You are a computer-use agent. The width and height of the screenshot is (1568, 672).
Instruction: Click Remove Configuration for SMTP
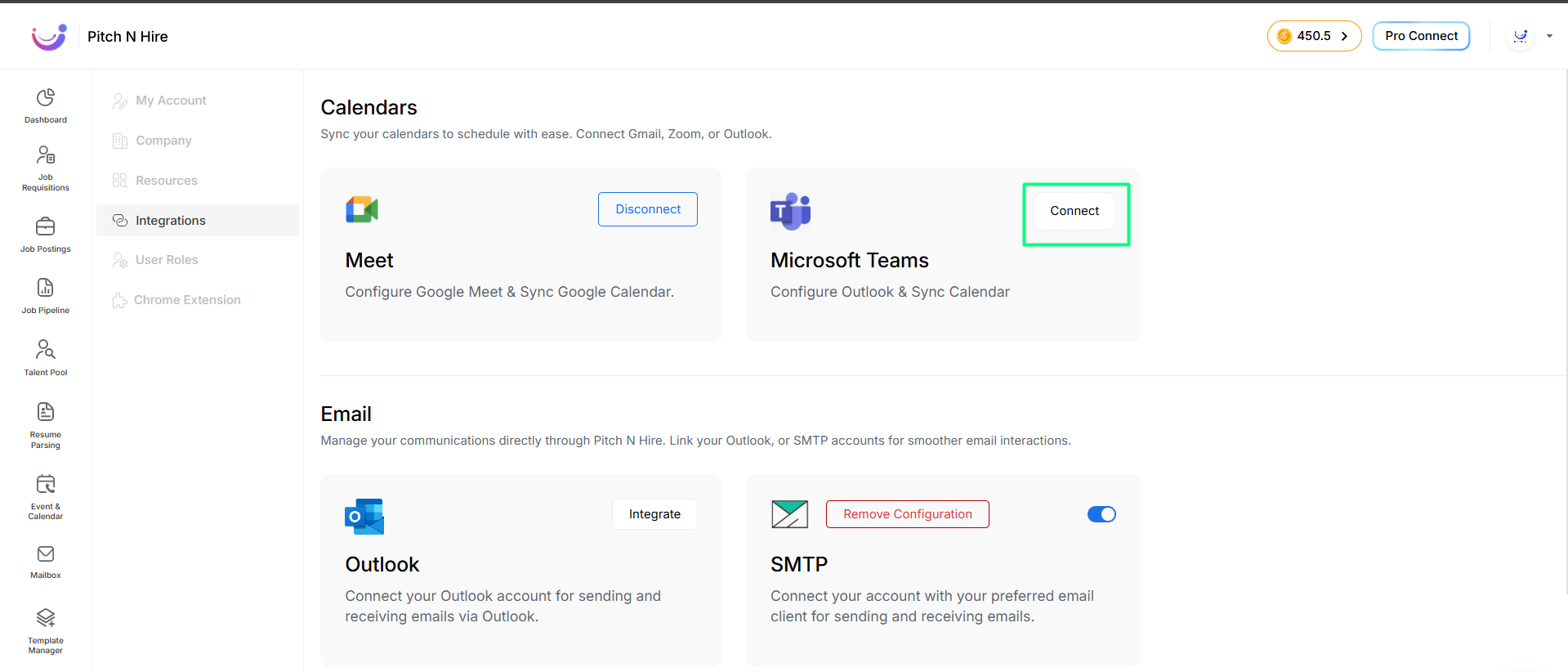click(x=908, y=514)
